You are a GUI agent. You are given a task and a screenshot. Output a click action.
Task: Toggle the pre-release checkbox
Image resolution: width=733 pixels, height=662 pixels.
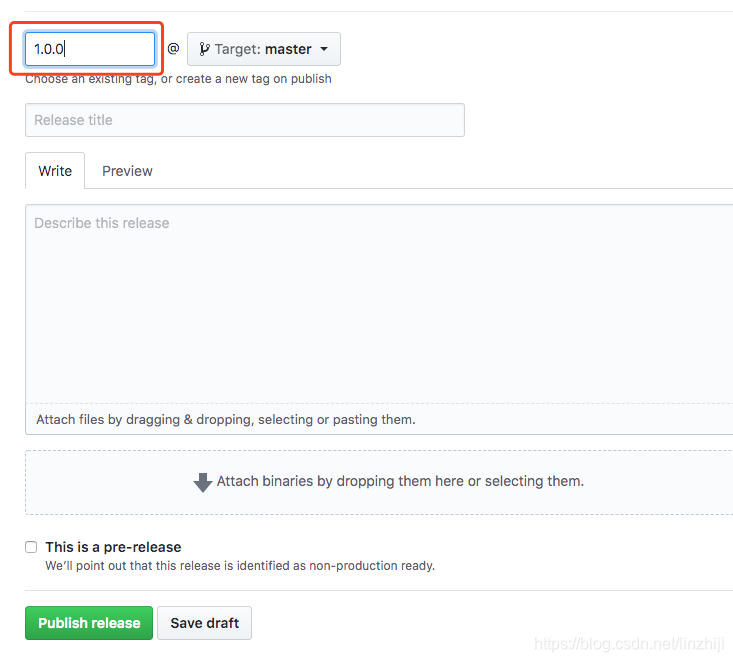coord(31,547)
